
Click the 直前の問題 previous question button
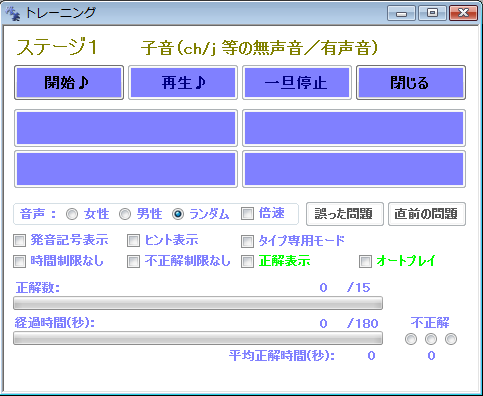[x=427, y=214]
